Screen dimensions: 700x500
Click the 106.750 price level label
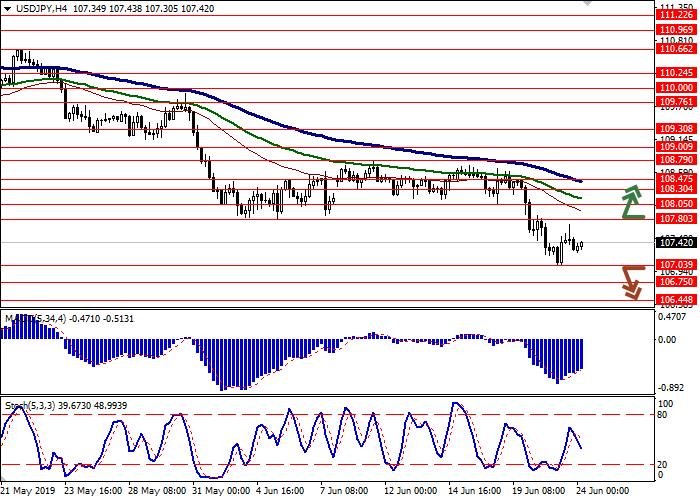(x=676, y=283)
